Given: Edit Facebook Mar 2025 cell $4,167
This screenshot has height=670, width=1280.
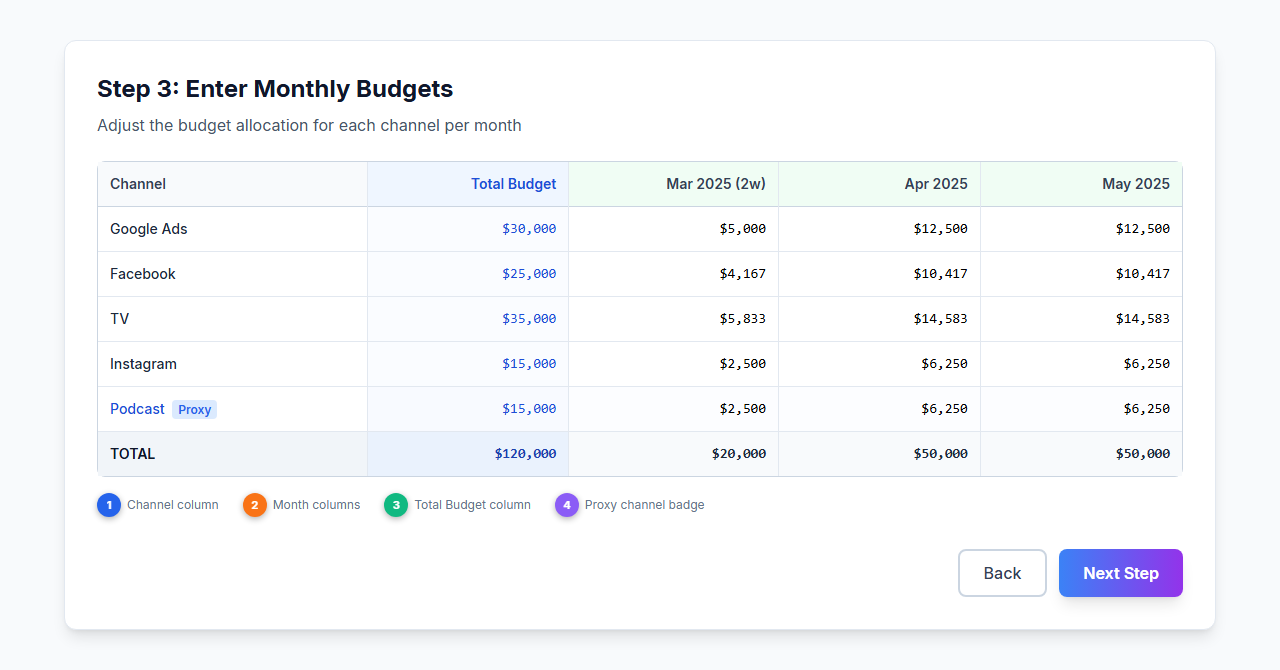Looking at the screenshot, I should click(x=674, y=274).
